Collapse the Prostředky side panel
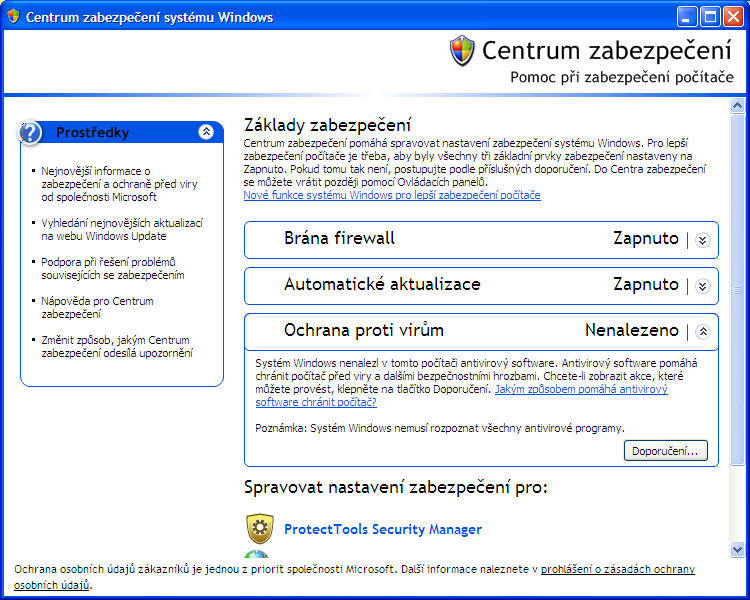The height and width of the screenshot is (600, 750). [x=206, y=132]
